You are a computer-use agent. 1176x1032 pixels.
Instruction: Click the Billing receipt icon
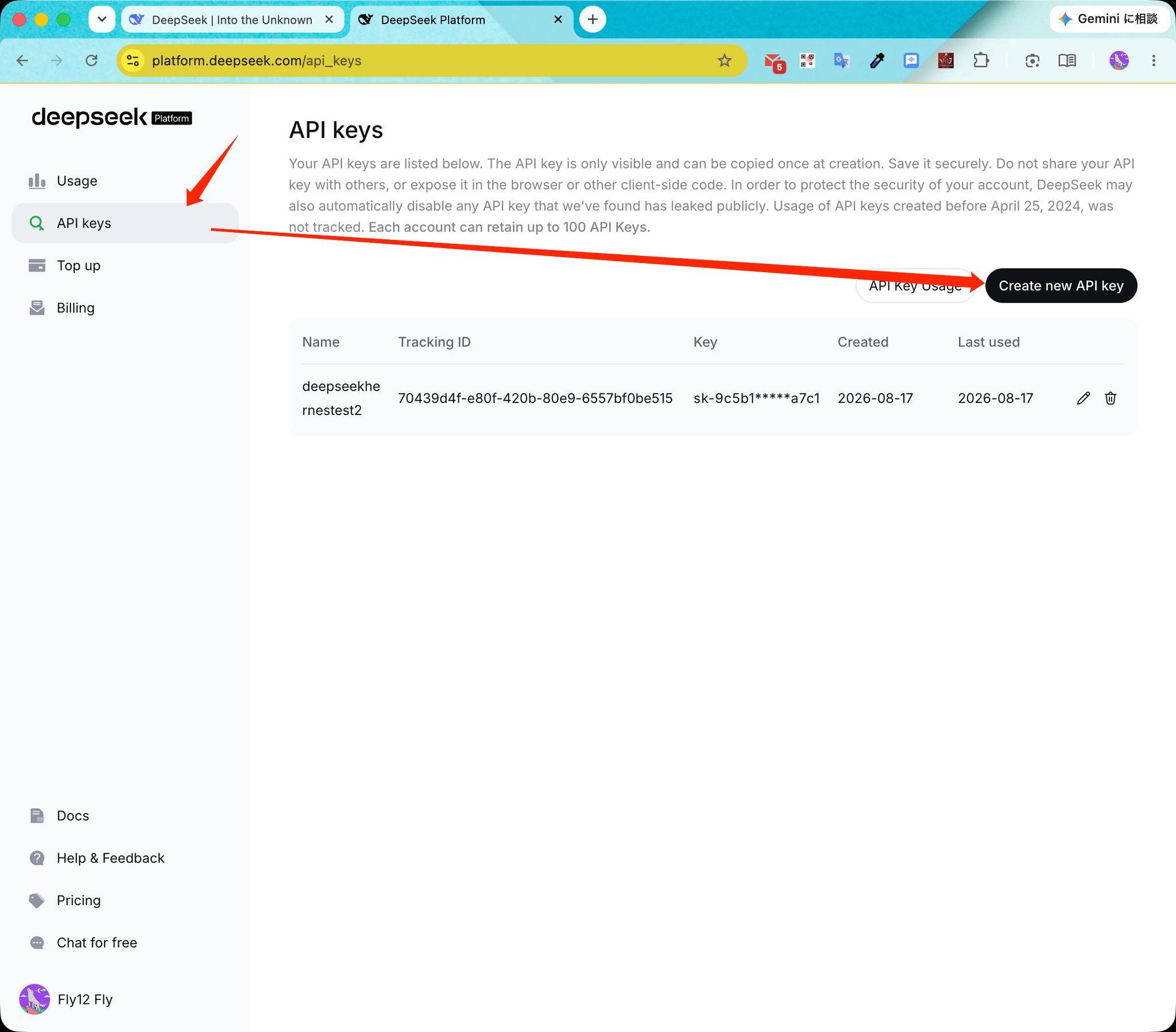coord(37,308)
